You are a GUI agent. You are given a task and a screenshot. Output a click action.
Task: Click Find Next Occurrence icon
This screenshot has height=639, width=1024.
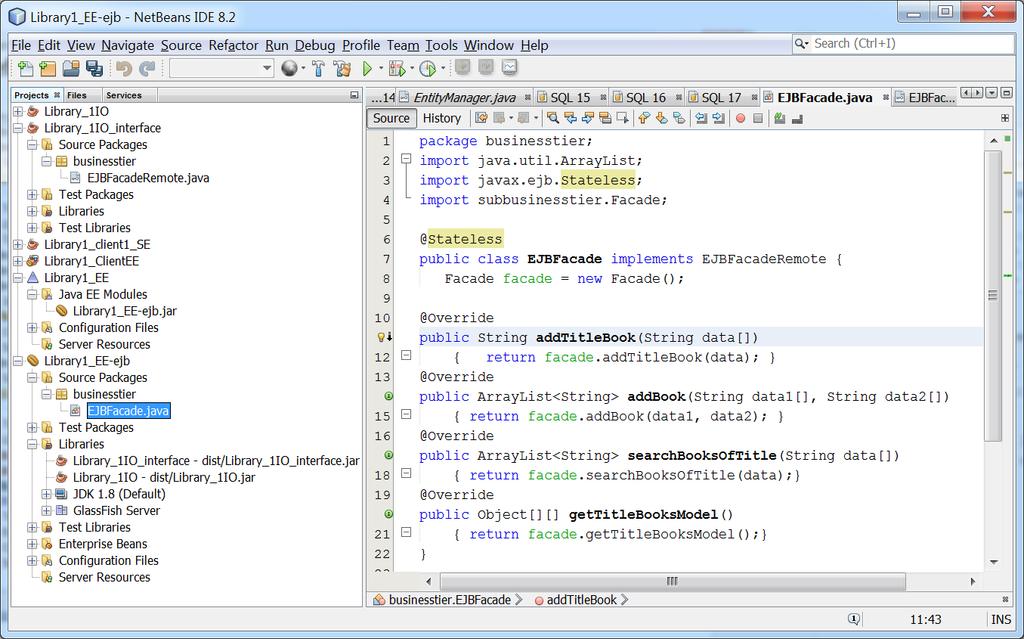pos(588,118)
